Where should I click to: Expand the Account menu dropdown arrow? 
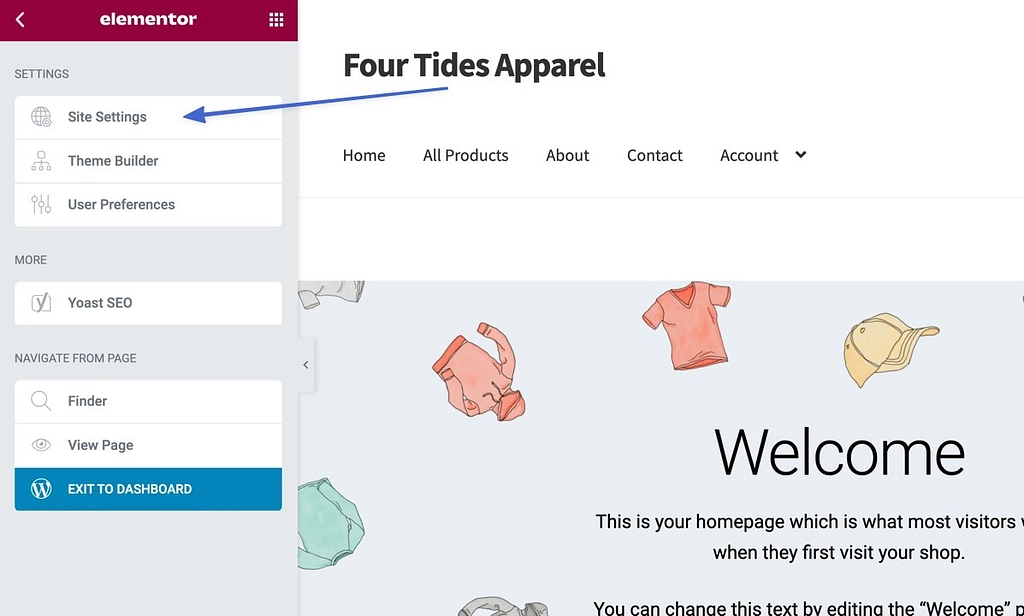coord(800,155)
